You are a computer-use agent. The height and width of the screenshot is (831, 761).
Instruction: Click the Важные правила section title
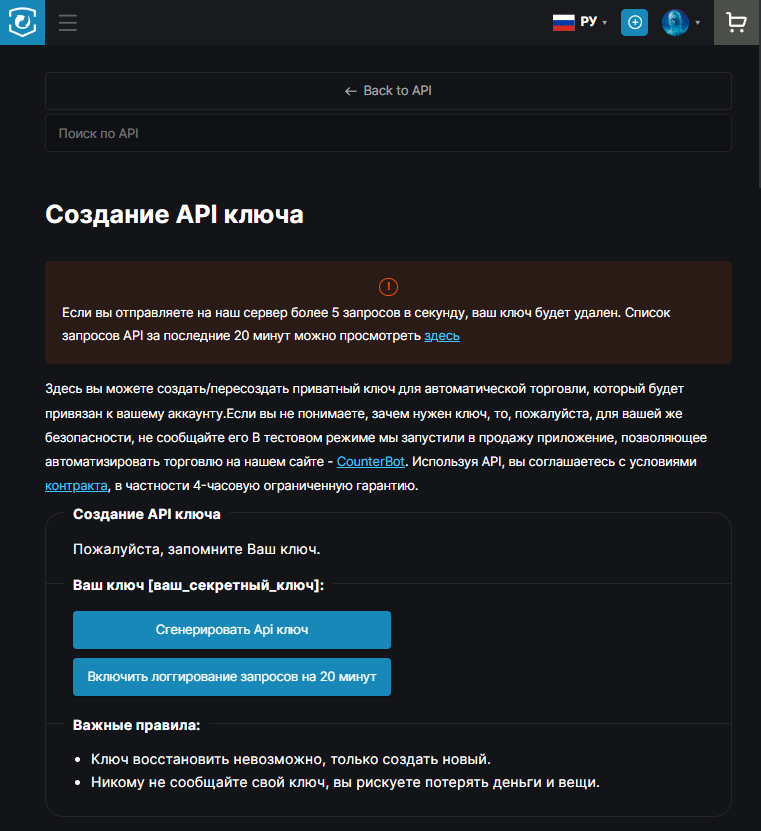coord(137,724)
